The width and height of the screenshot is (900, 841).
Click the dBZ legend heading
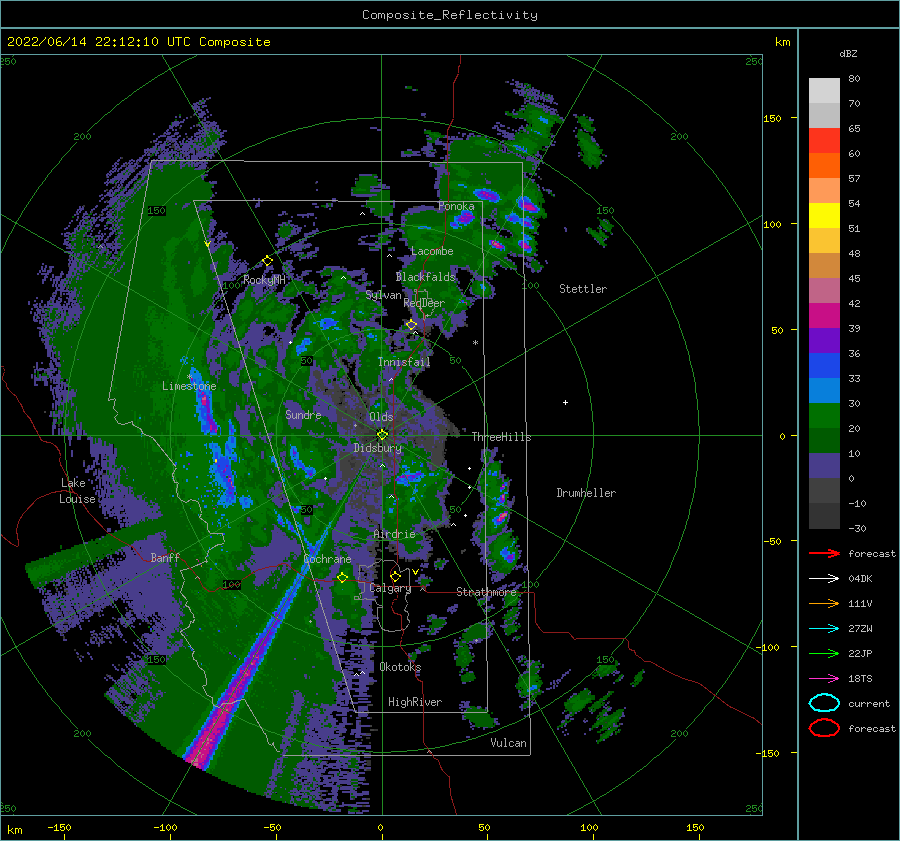[x=848, y=54]
